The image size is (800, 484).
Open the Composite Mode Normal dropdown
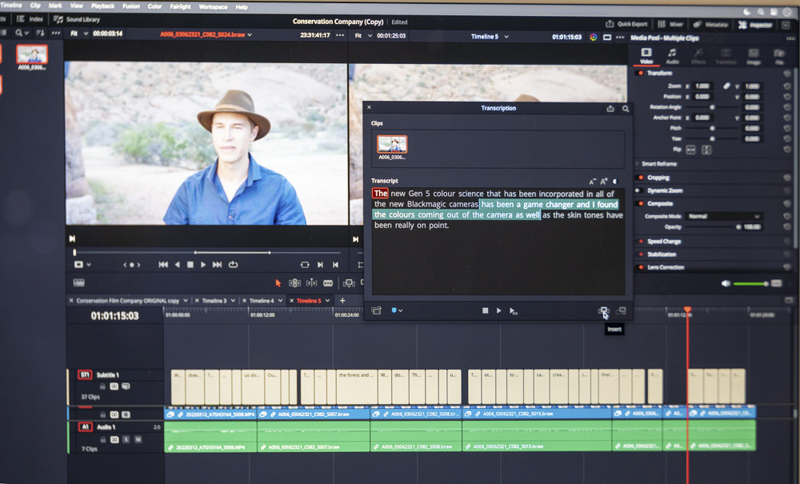(723, 216)
